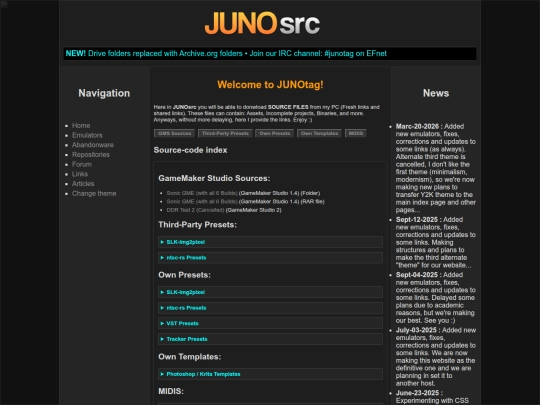540x405 pixels.
Task: Jump to GMS Sources with its button
Action: (x=174, y=133)
